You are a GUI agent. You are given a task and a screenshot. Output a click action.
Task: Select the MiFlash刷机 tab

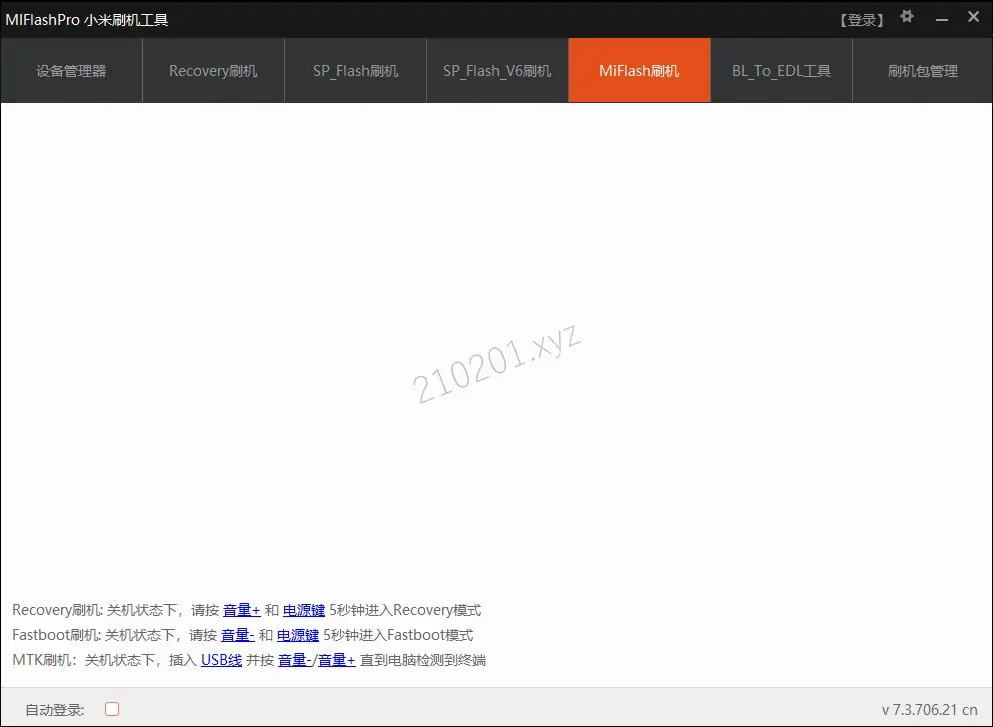(x=640, y=70)
